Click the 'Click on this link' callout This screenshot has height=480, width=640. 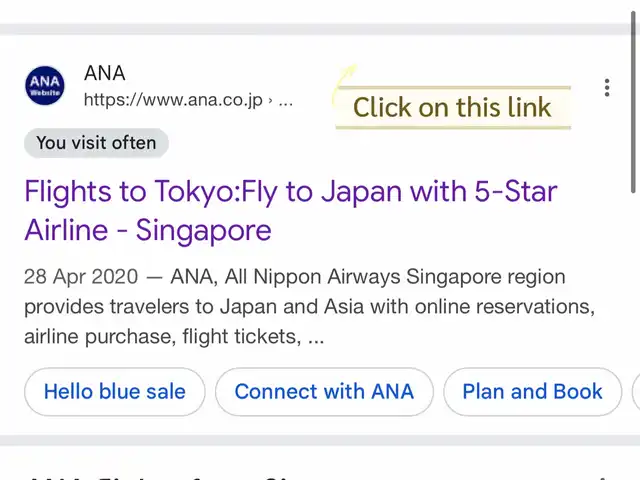coord(453,108)
